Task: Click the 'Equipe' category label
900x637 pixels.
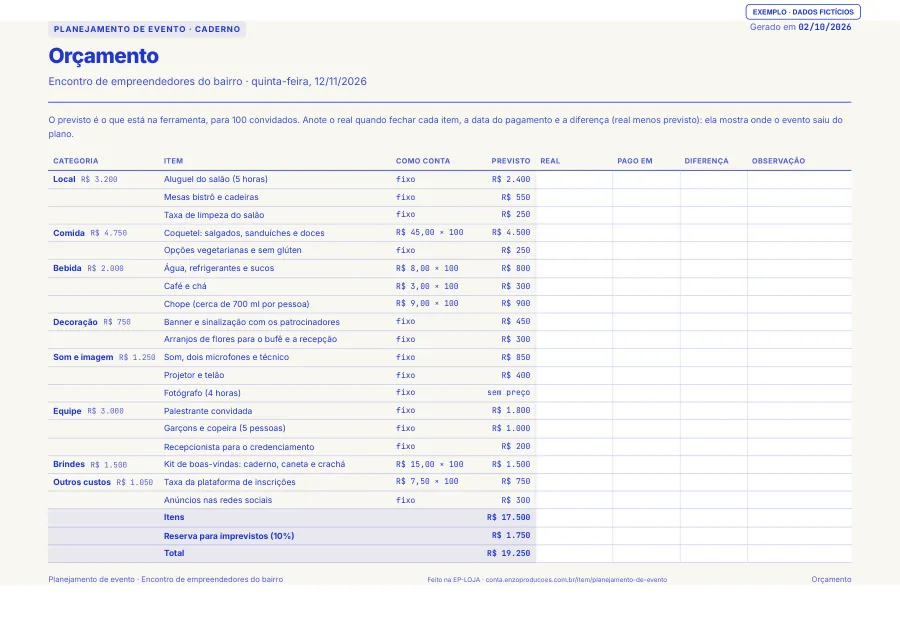Action: click(x=67, y=411)
